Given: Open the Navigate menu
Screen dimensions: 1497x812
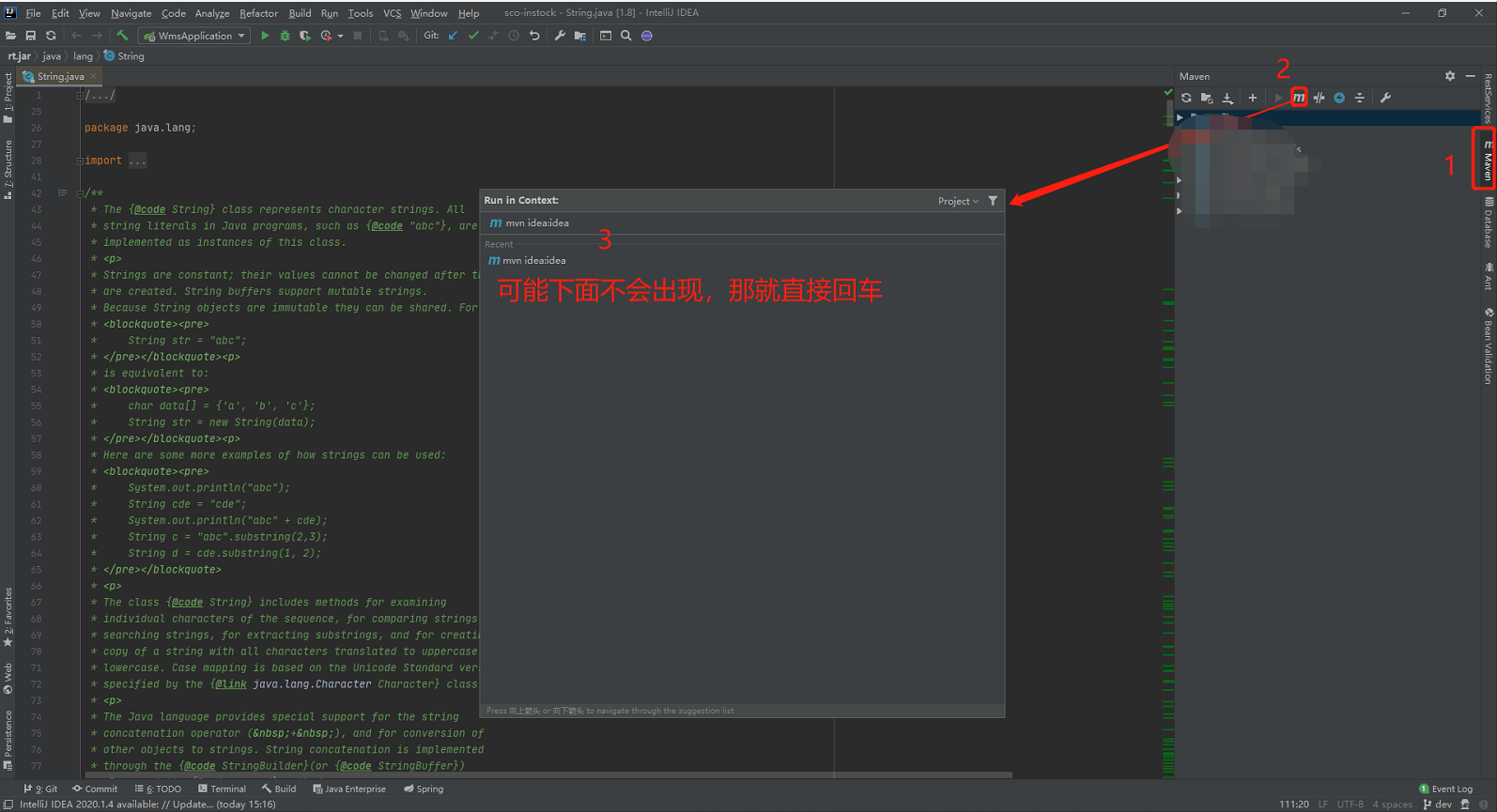Looking at the screenshot, I should coord(131,13).
